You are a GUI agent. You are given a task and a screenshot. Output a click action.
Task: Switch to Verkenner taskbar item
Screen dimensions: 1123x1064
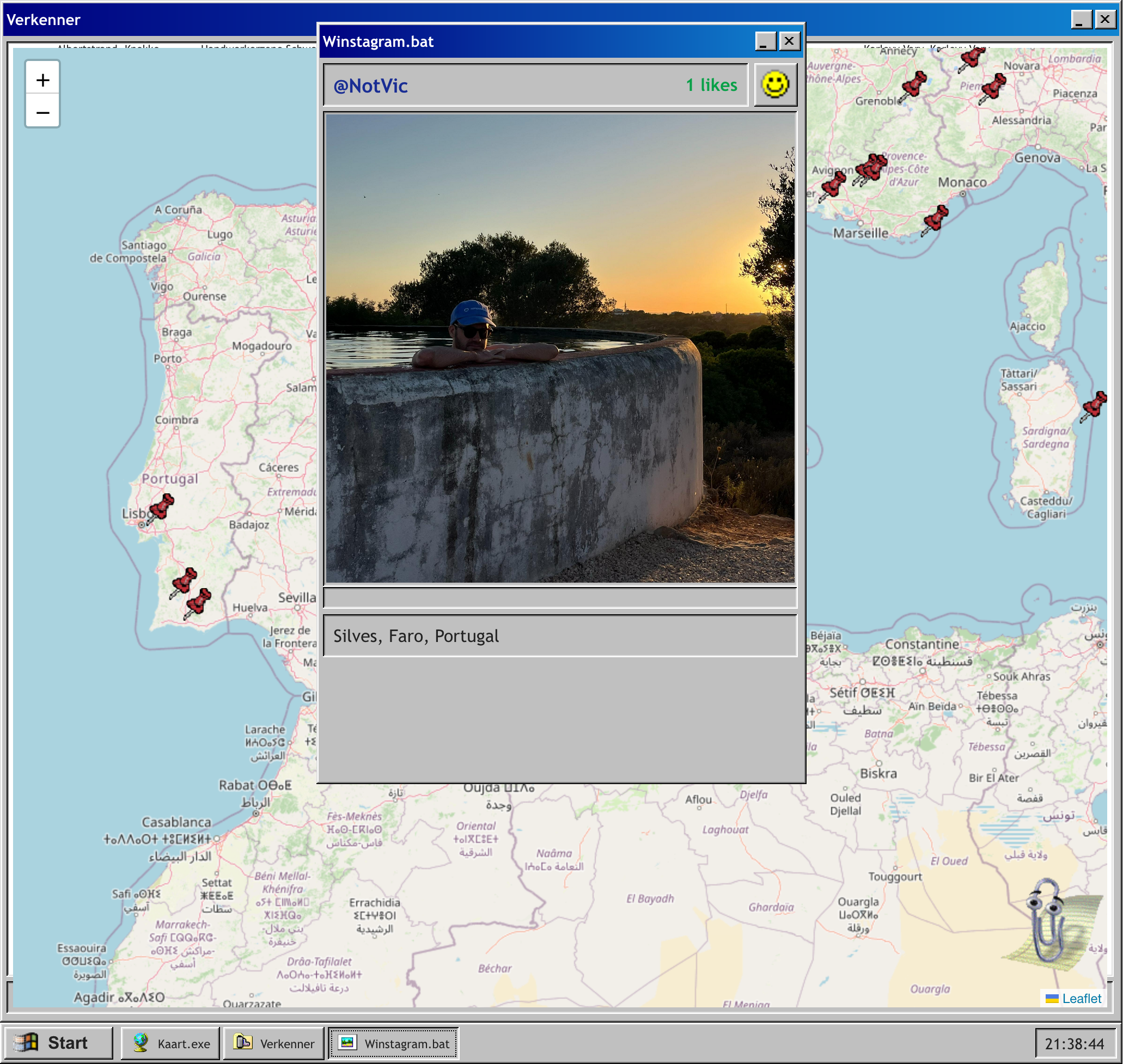(274, 1043)
